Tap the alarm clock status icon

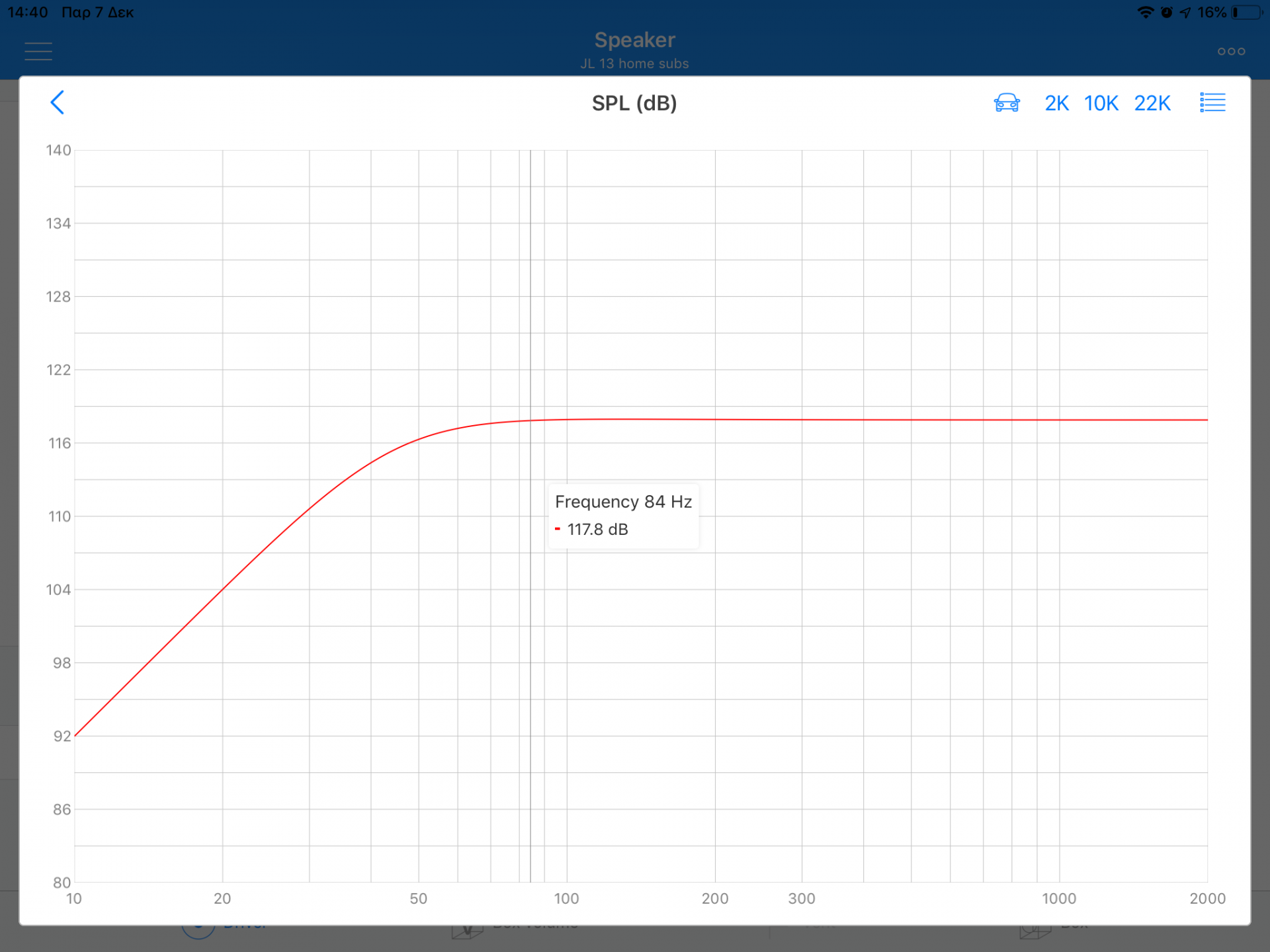(x=1167, y=13)
